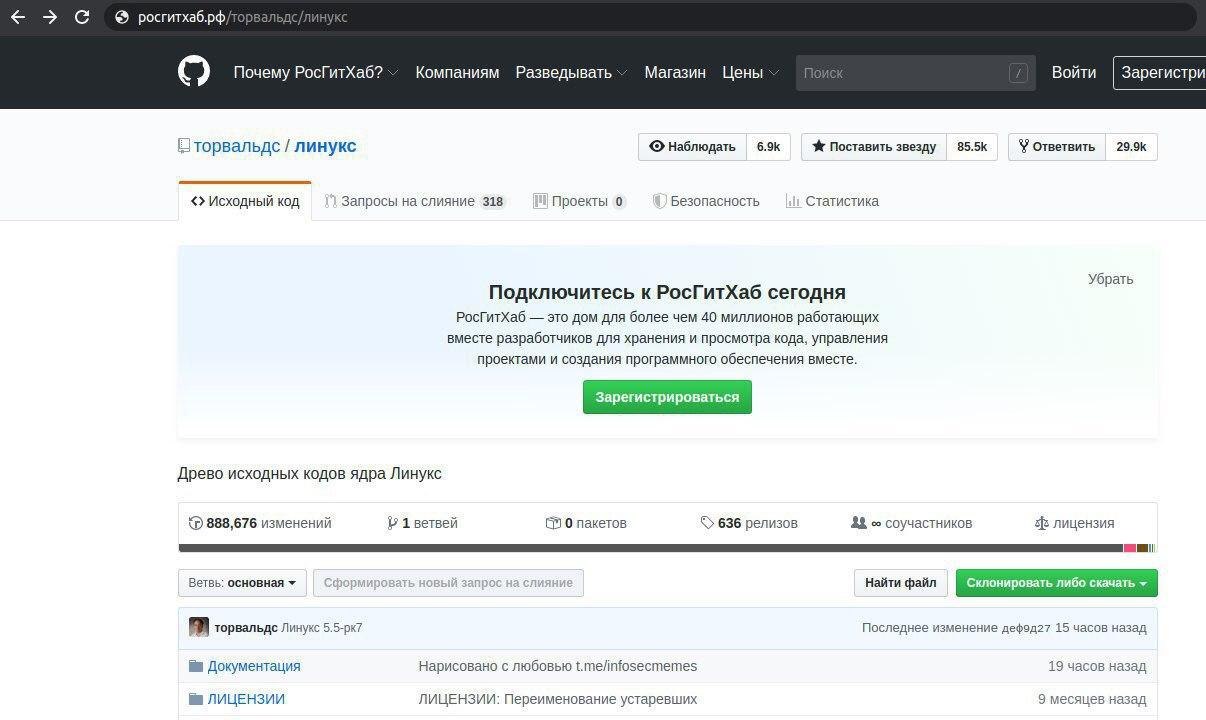Focus the Поиск search field

pos(902,73)
